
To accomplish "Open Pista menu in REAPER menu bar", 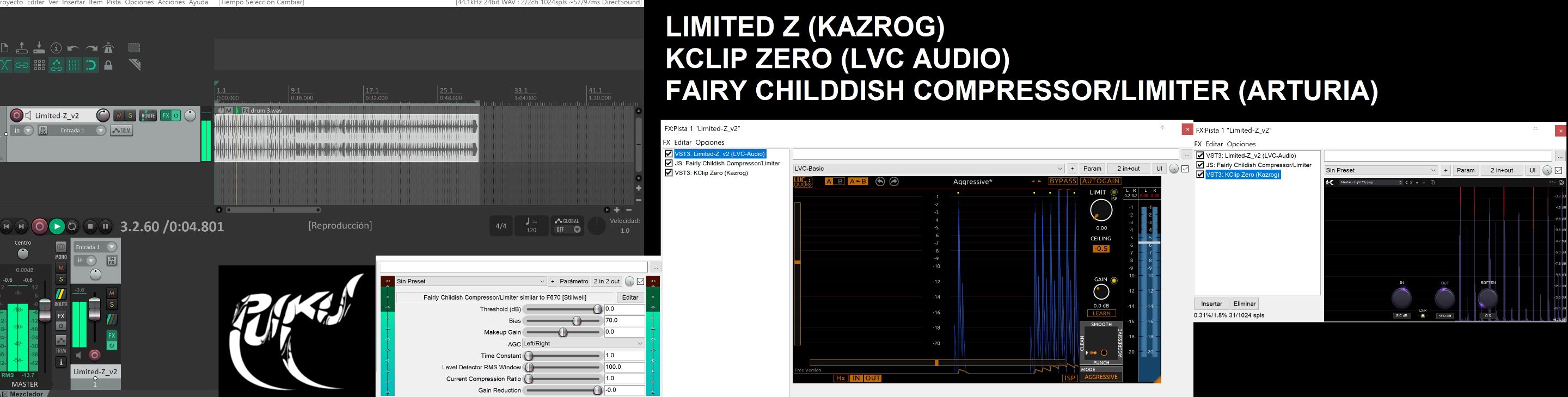I will 114,3.
